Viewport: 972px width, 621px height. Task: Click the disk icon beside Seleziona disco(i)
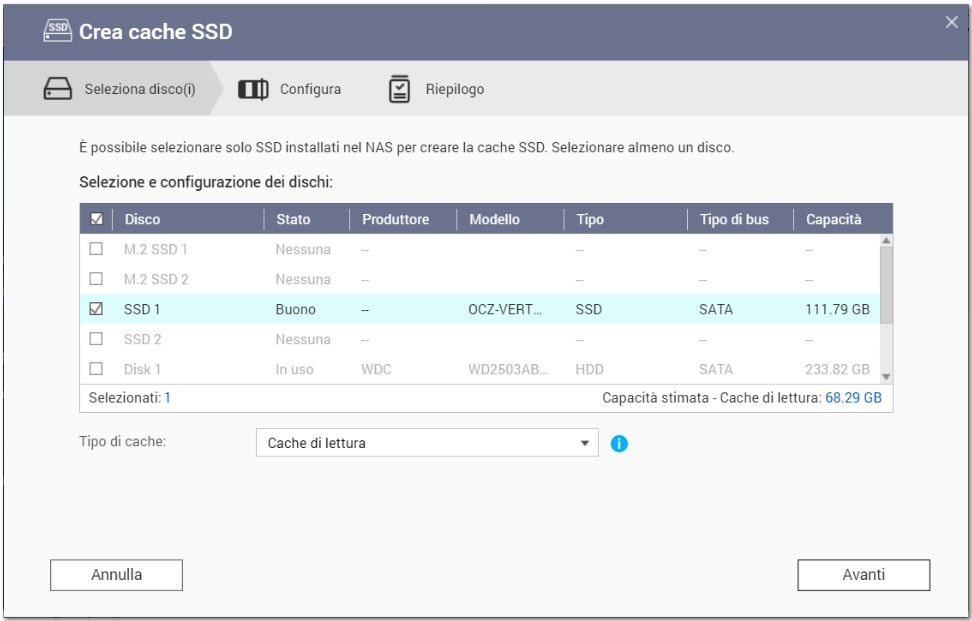point(55,89)
